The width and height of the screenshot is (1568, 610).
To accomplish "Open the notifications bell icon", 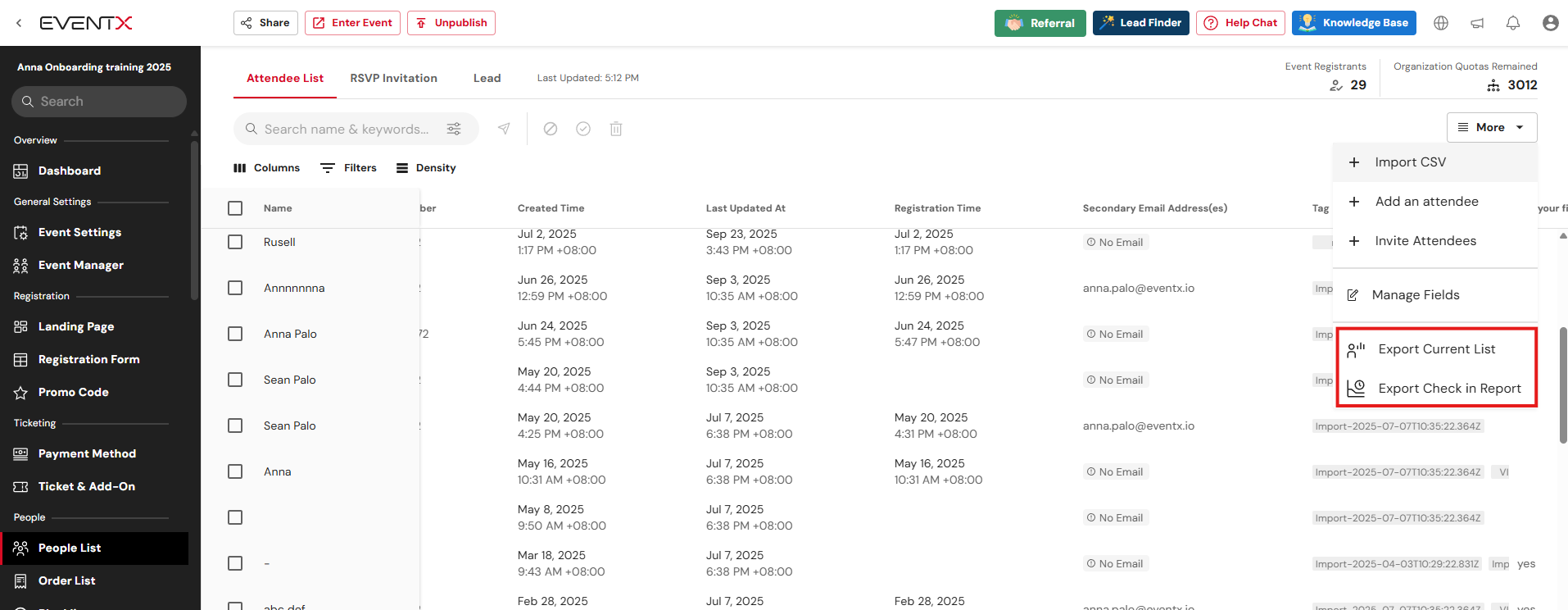I will pos(1512,23).
